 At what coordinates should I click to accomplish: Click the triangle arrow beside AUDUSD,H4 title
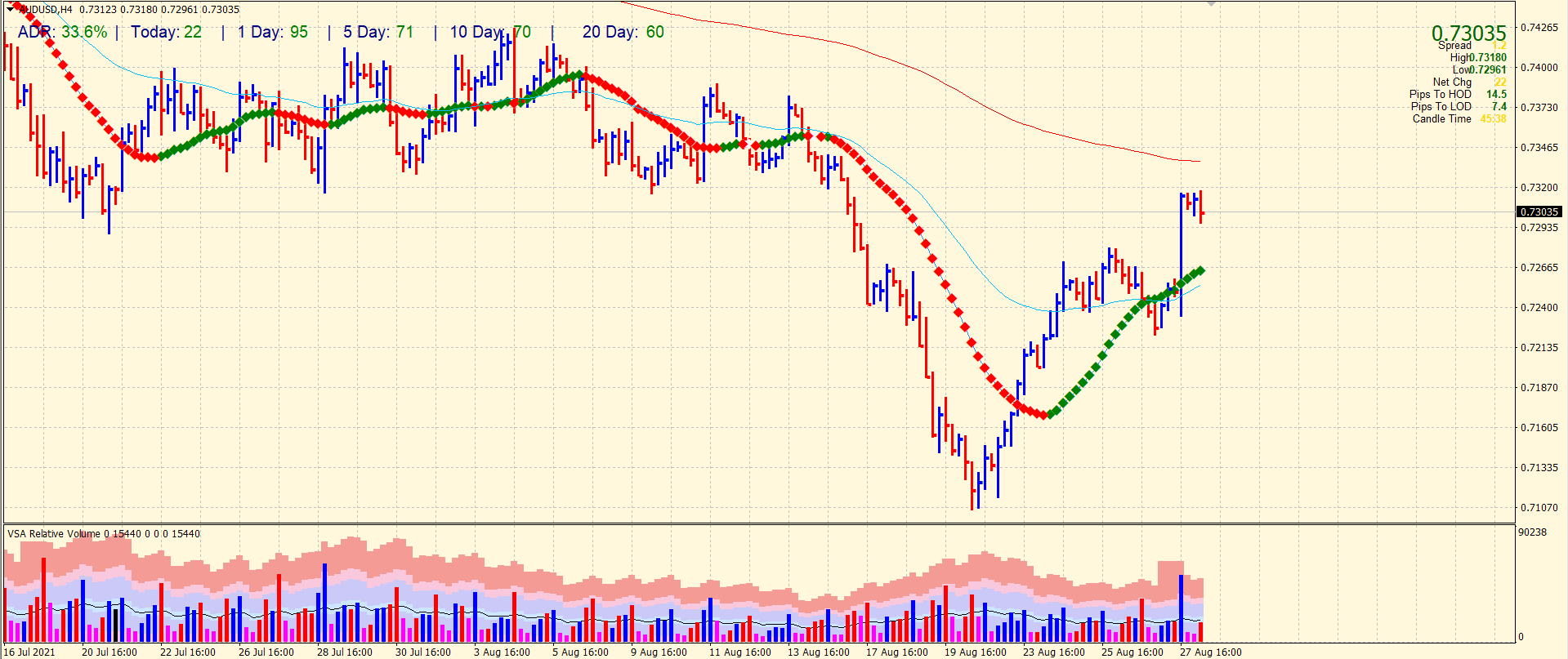coord(11,9)
